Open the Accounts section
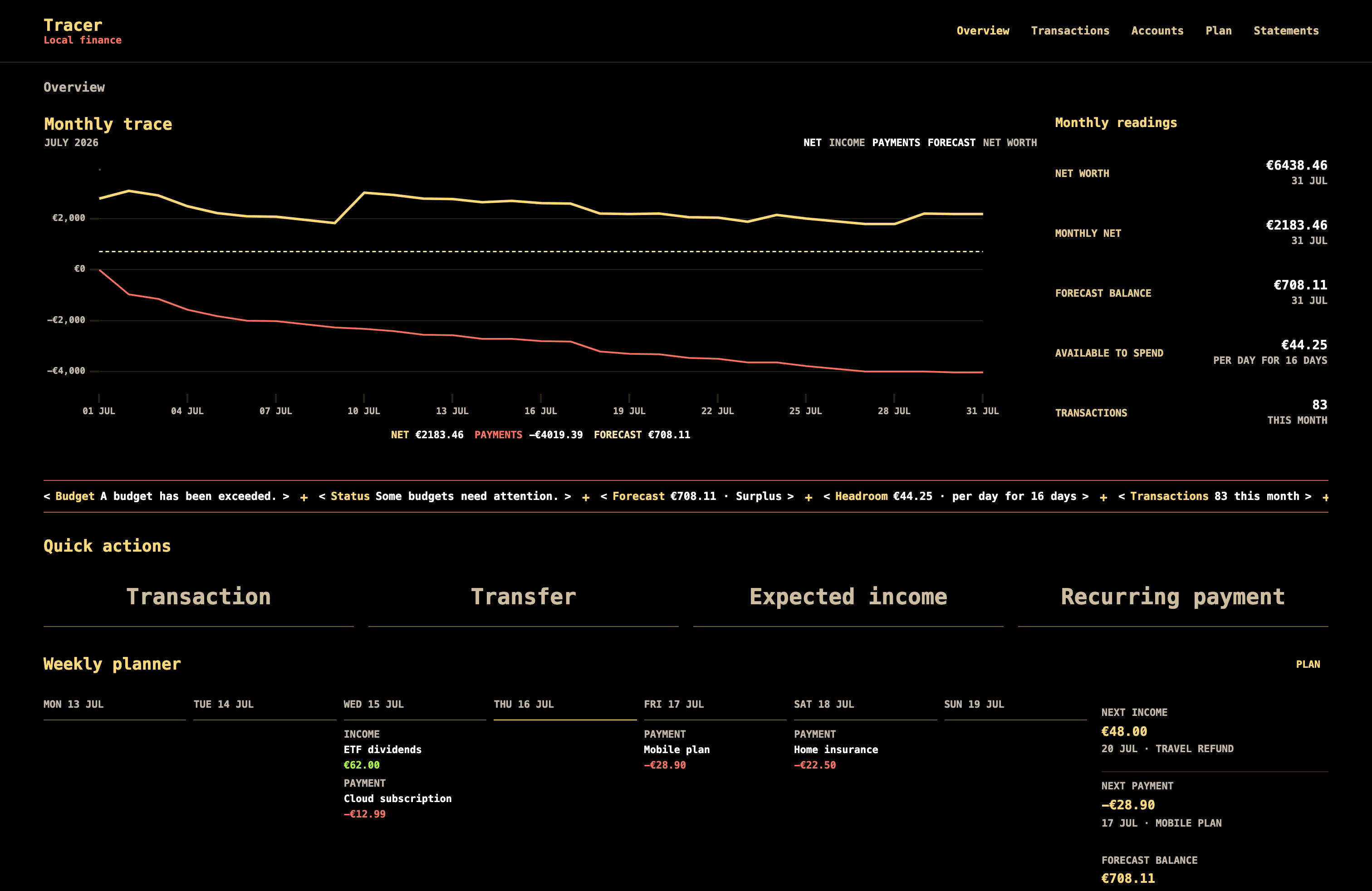1372x891 pixels. click(x=1157, y=30)
